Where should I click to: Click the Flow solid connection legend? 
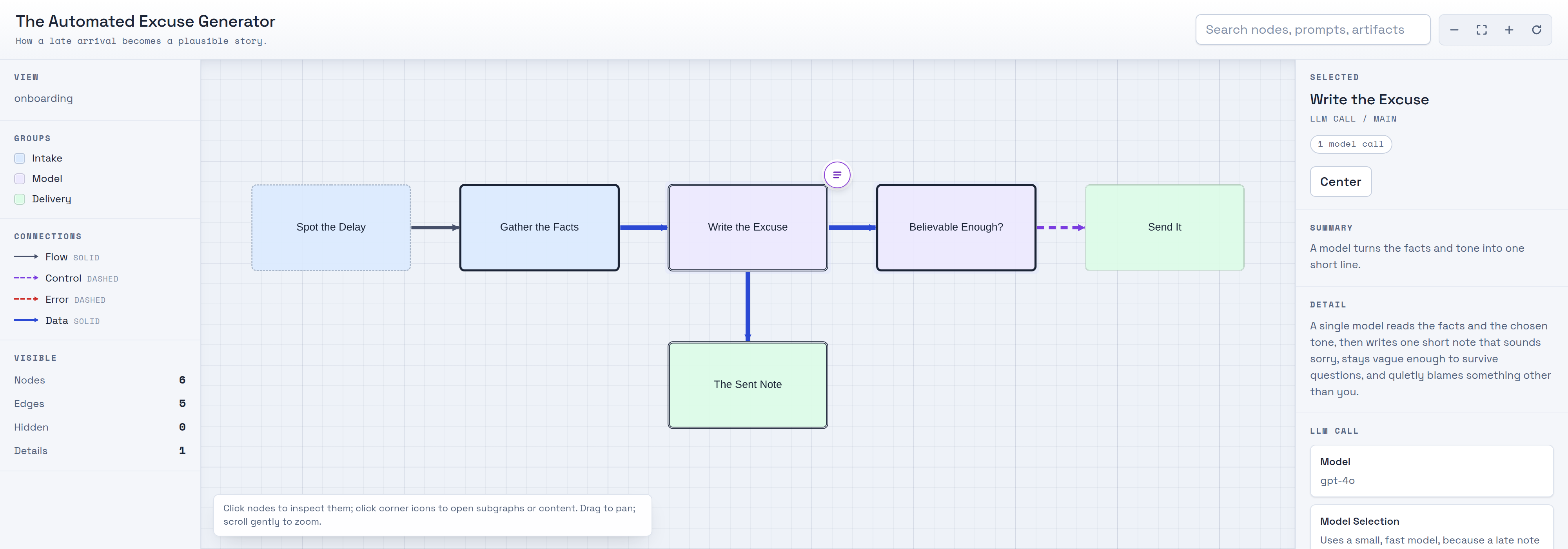[x=56, y=257]
